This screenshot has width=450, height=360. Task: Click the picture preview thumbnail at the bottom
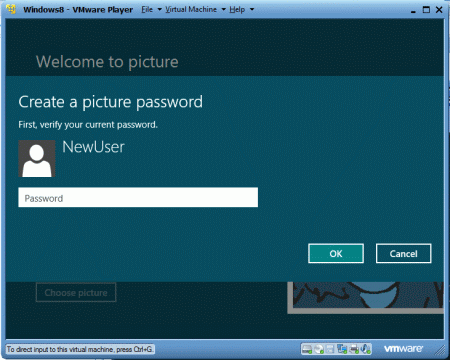point(366,297)
